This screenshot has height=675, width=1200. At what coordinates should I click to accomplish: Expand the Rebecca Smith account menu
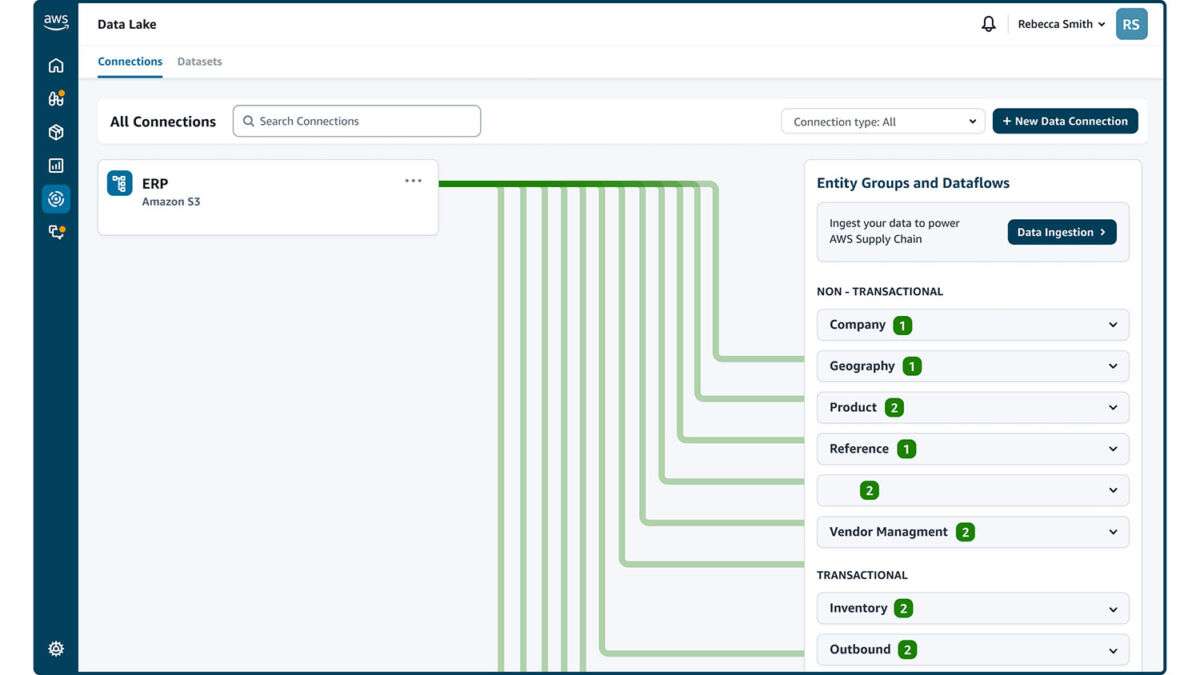(1062, 23)
